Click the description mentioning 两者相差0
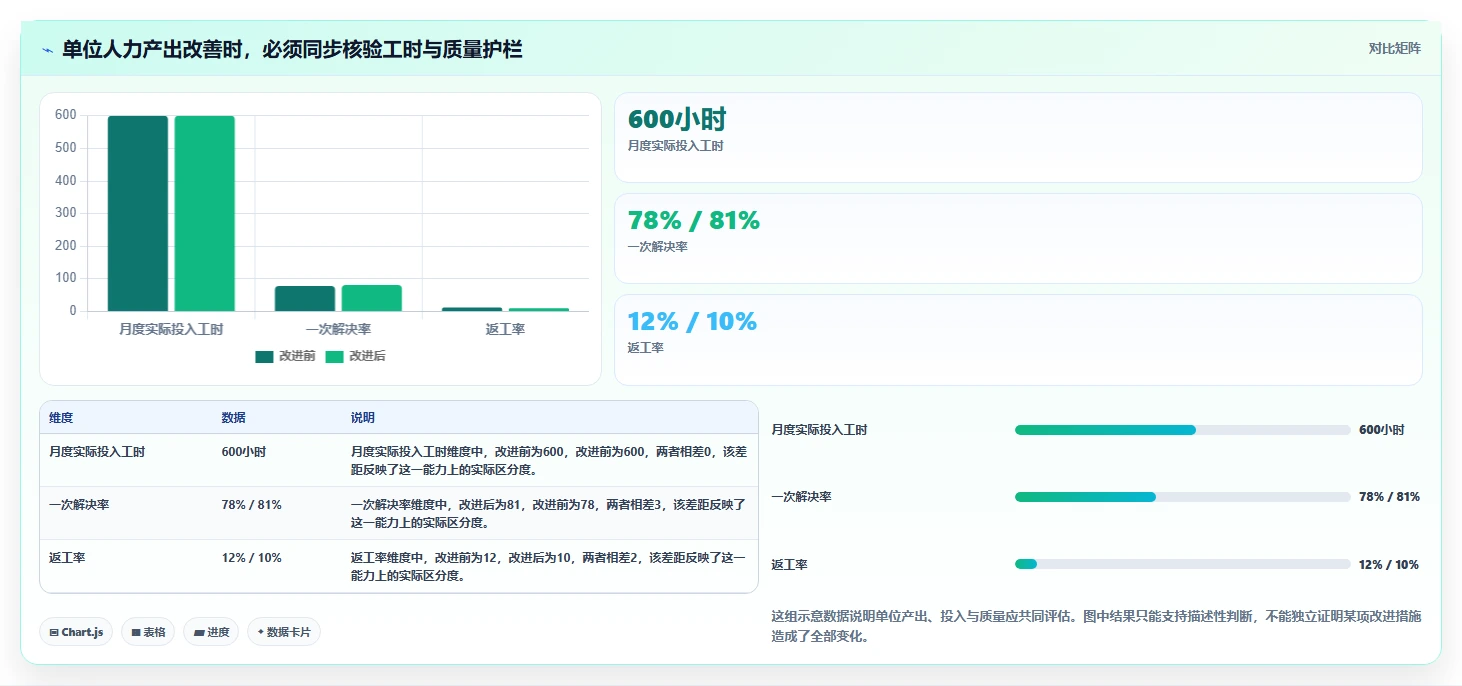1462x686 pixels. tap(549, 460)
